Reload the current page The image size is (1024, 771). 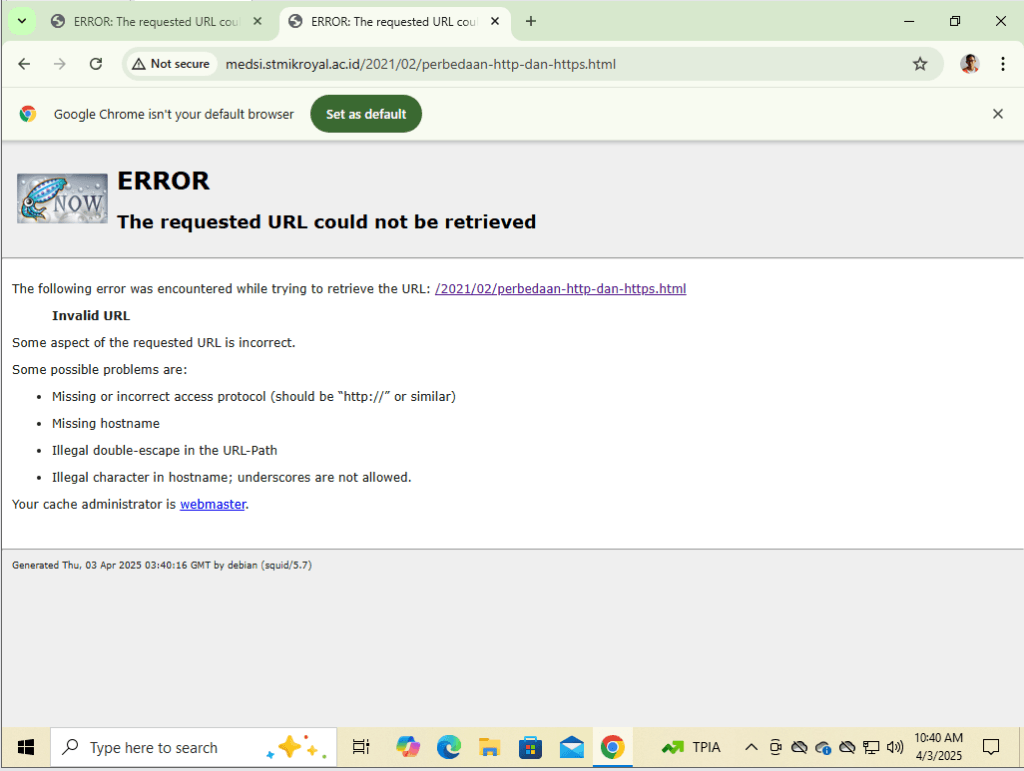click(x=96, y=64)
